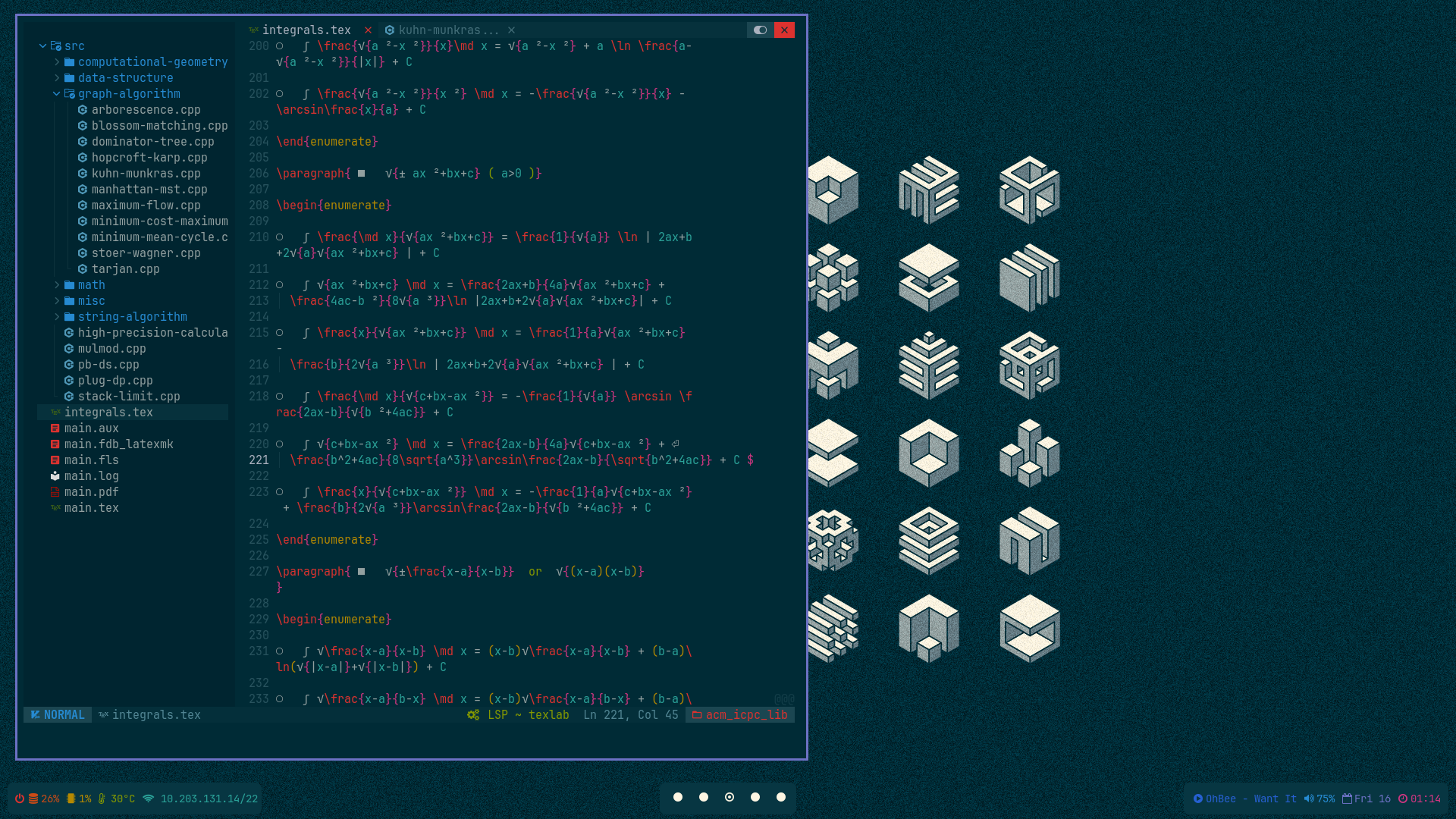Open kuhn-munkras.cpp in the file tree
Image resolution: width=1456 pixels, height=819 pixels.
pos(146,174)
